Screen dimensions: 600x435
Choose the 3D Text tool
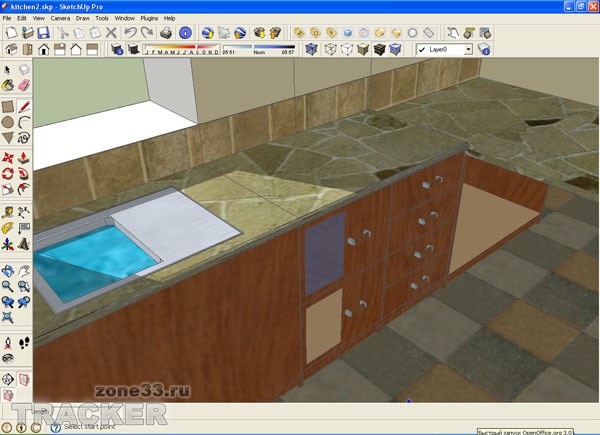click(x=24, y=244)
